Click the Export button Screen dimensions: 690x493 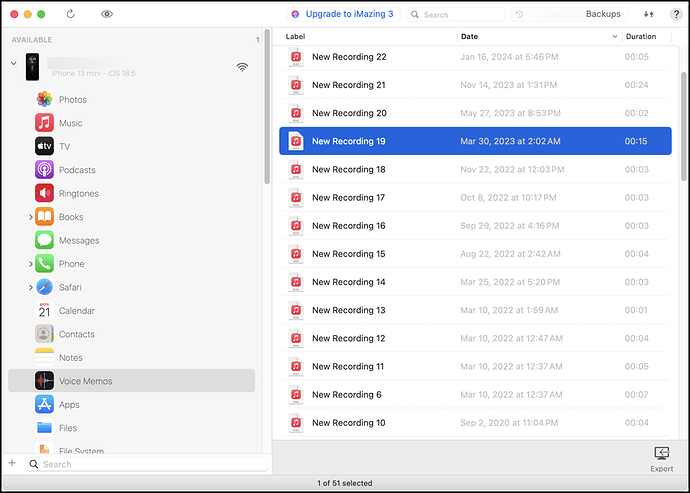pyautogui.click(x=661, y=459)
